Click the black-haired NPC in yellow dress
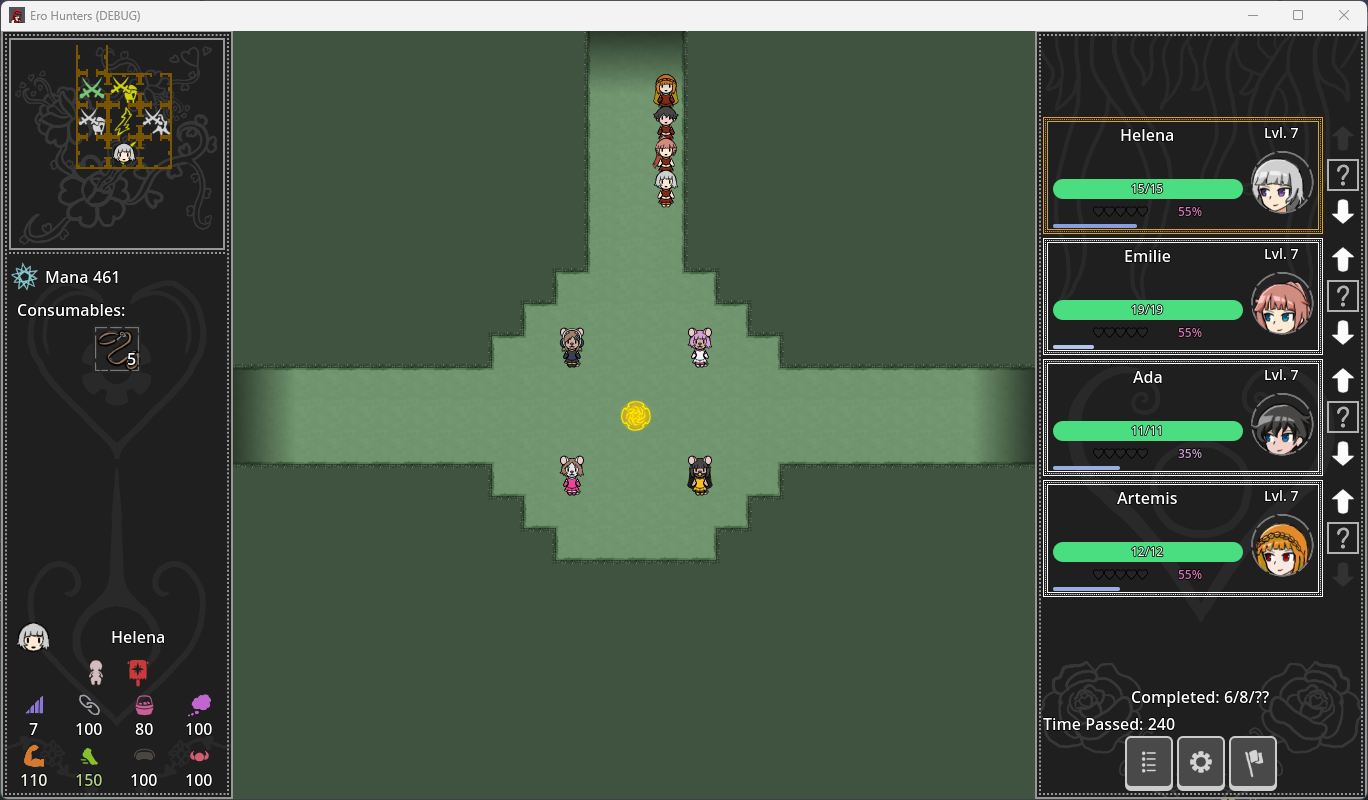Screen dimensions: 1368x800 tap(700, 476)
